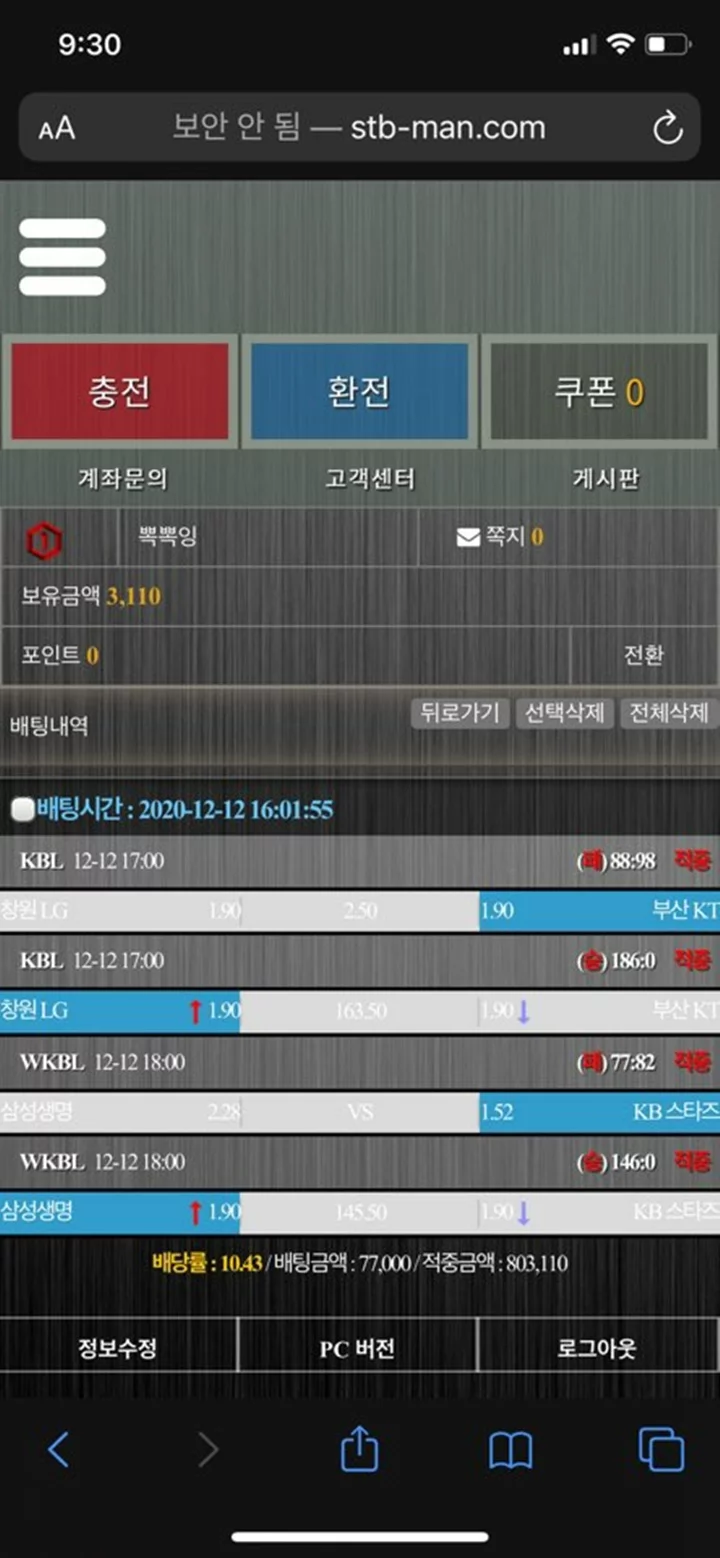Click the blue 환전 button
720x1558 pixels.
coord(359,392)
